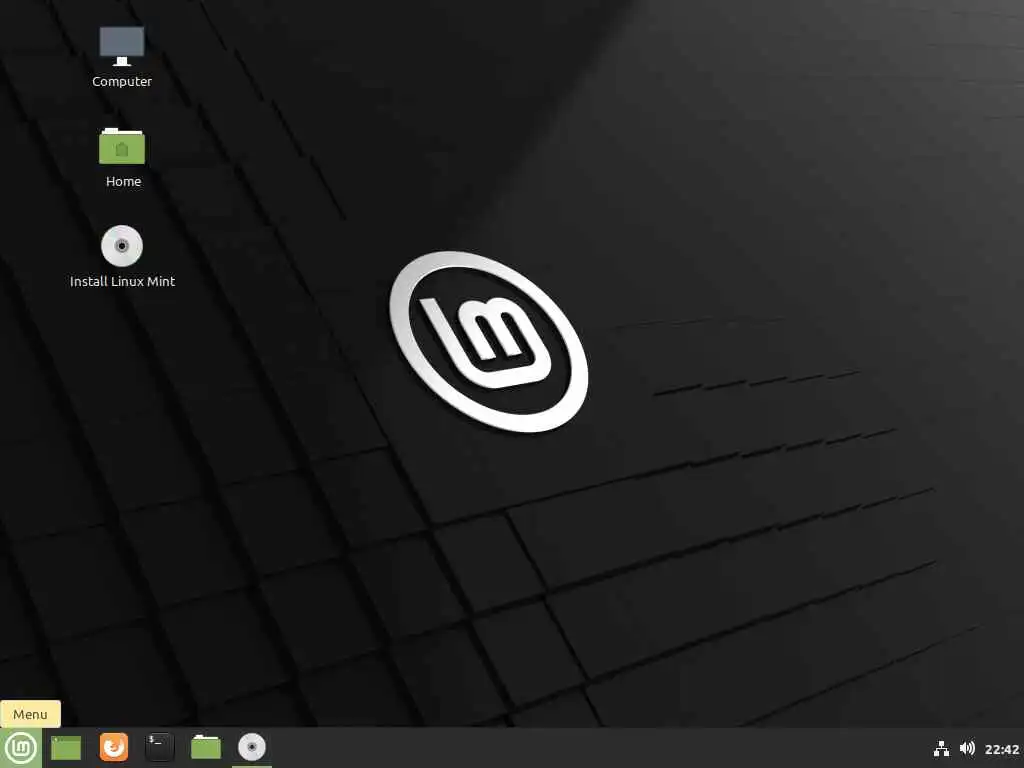Open the network connection tray icon
This screenshot has height=768, width=1024.
tap(941, 748)
